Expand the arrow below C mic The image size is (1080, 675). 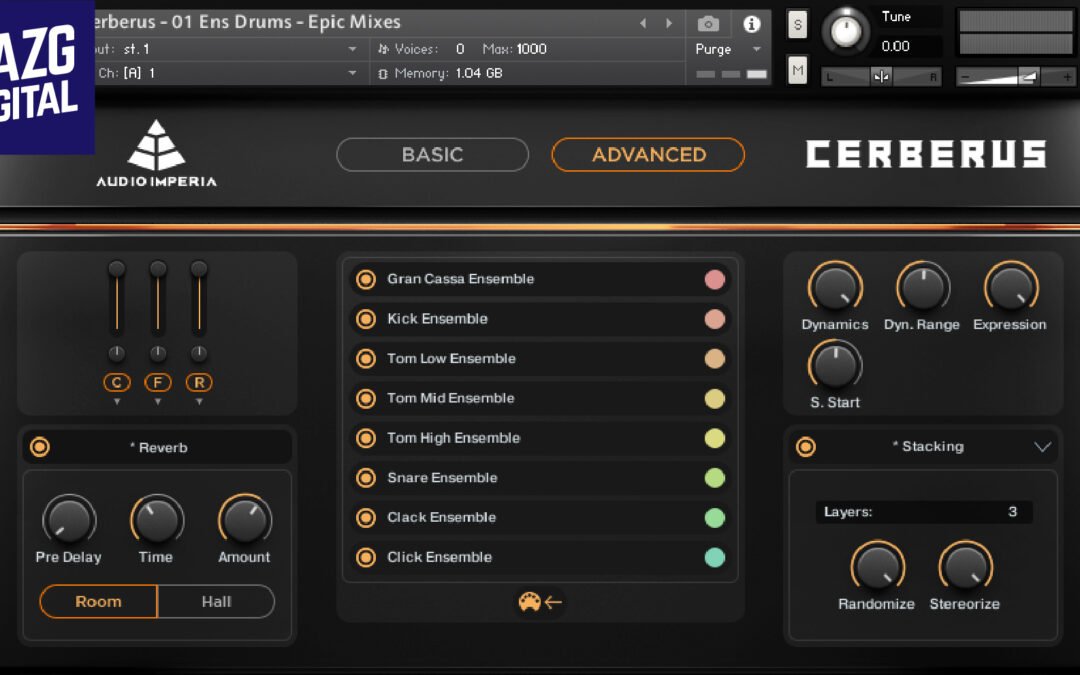coord(117,402)
